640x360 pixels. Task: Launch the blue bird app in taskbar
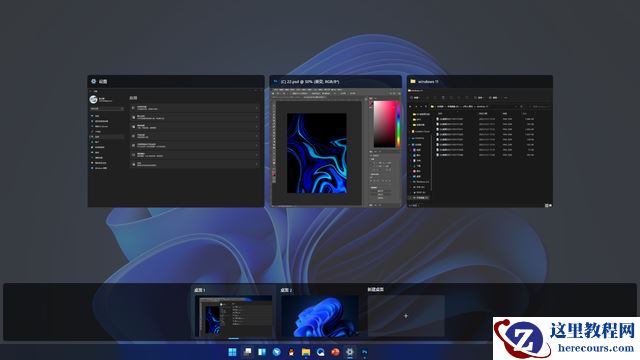pos(277,352)
